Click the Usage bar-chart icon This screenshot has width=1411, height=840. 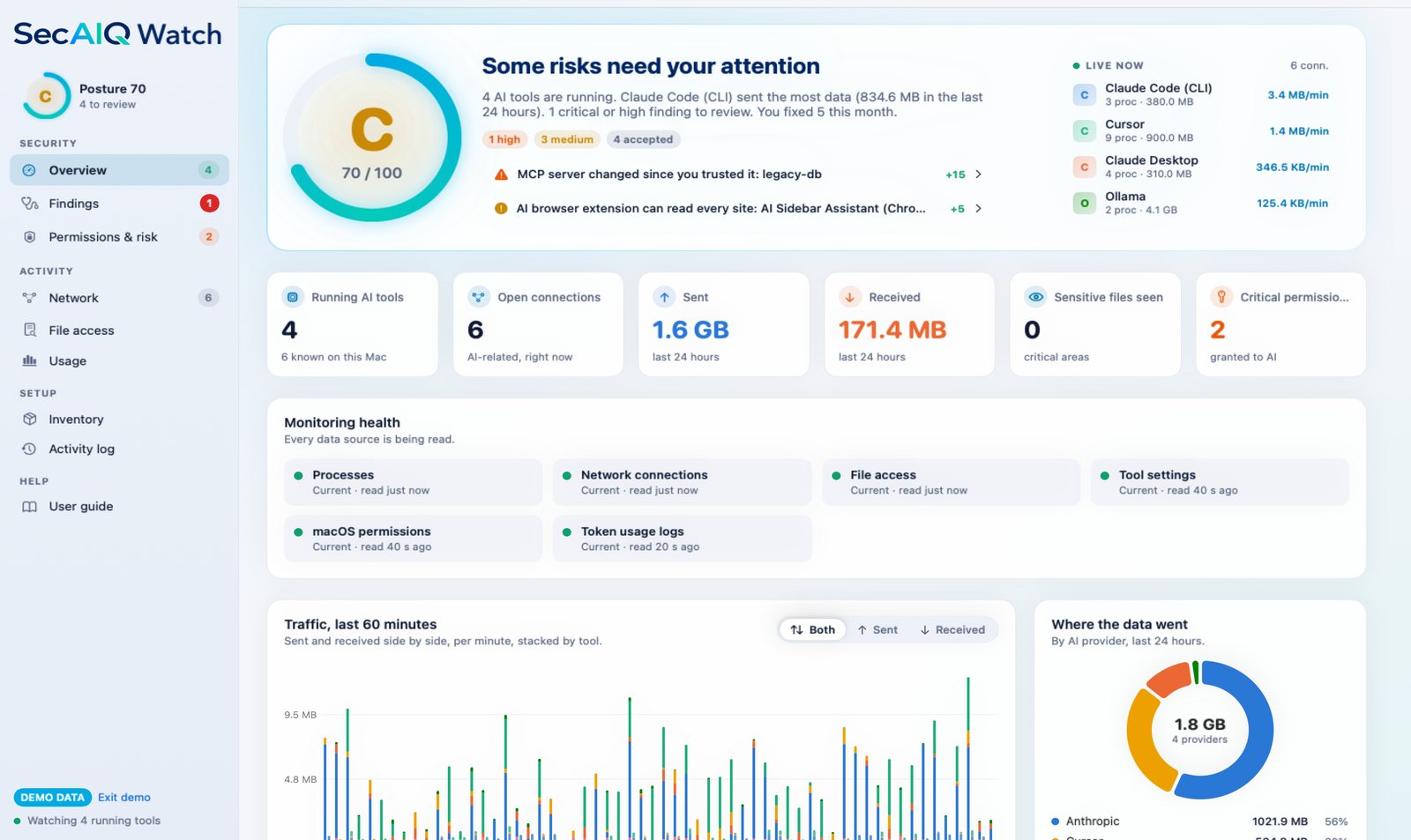tap(29, 361)
